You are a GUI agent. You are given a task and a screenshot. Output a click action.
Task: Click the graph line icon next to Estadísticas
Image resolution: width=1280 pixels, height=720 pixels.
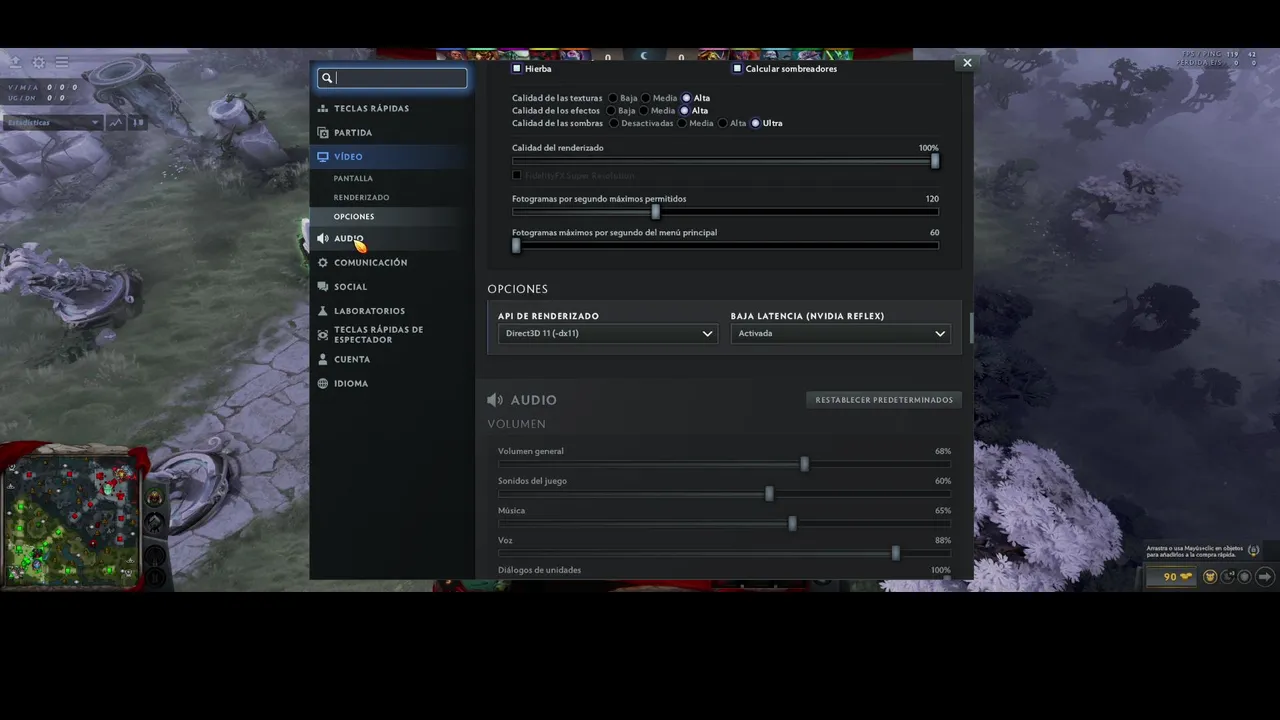coord(116,123)
